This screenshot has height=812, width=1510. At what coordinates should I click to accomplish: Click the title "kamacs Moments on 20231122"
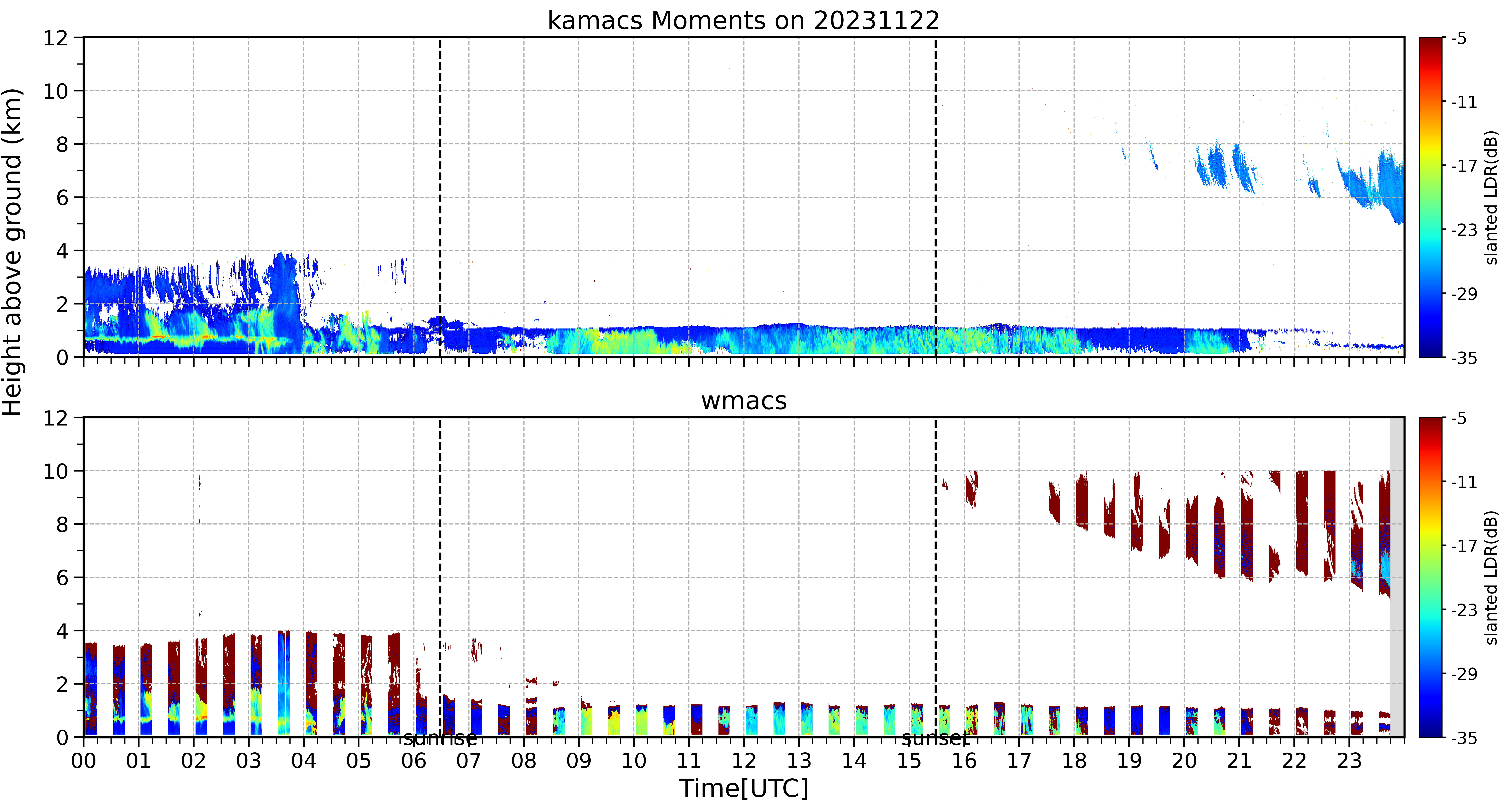pyautogui.click(x=743, y=20)
